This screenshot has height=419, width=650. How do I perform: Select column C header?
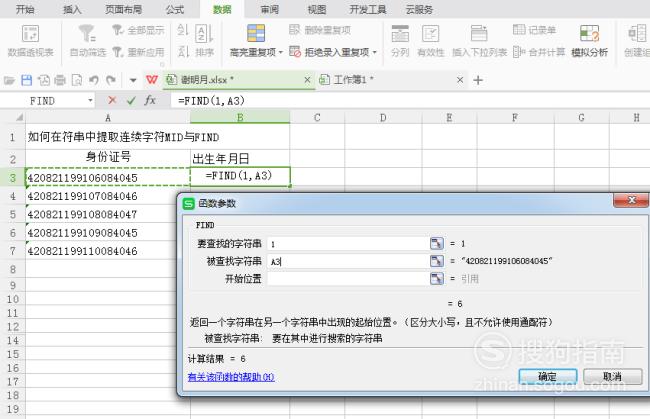(317, 118)
